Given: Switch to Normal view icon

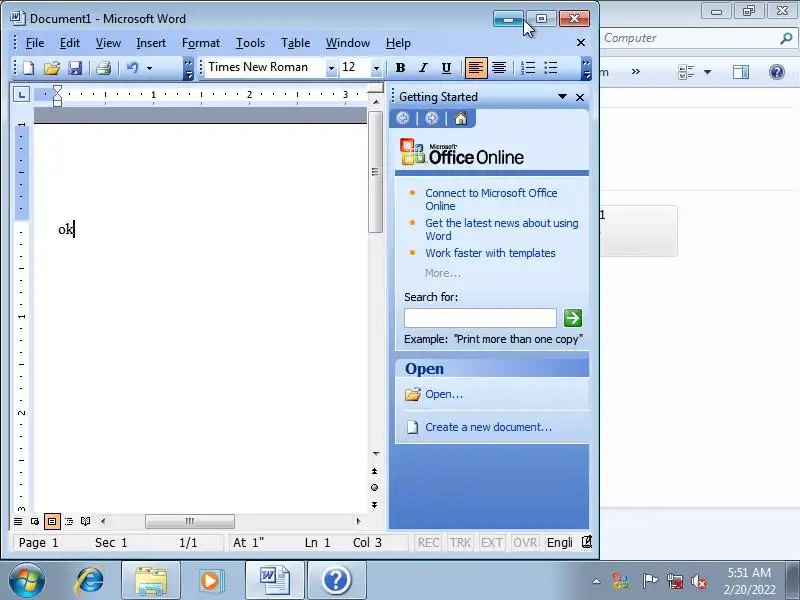Looking at the screenshot, I should pos(18,521).
